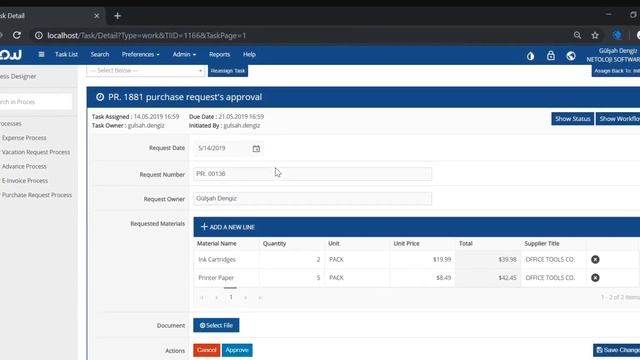Open Help in navbar
This screenshot has width=640, height=360.
(x=249, y=54)
